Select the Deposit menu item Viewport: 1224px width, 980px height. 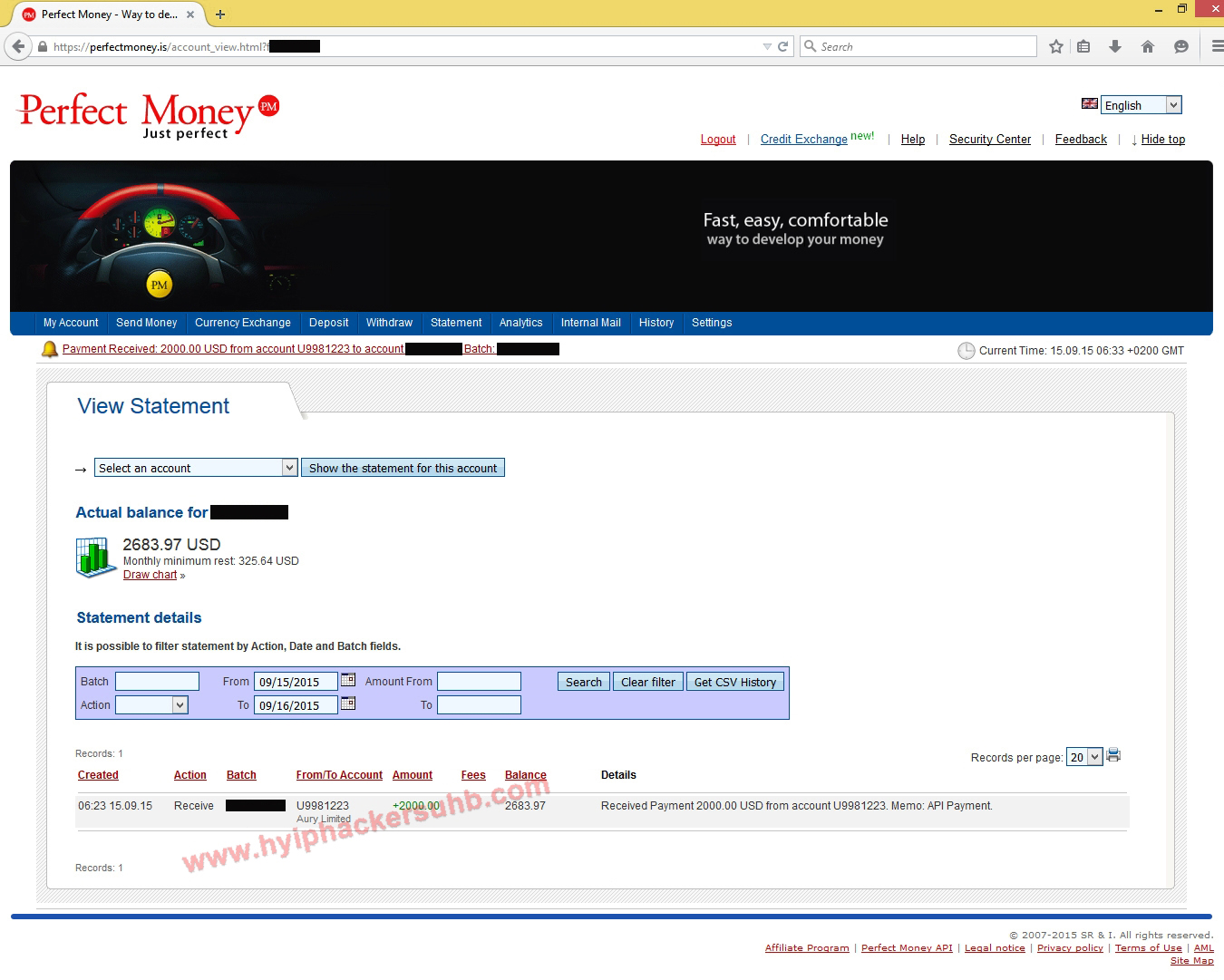click(x=328, y=323)
